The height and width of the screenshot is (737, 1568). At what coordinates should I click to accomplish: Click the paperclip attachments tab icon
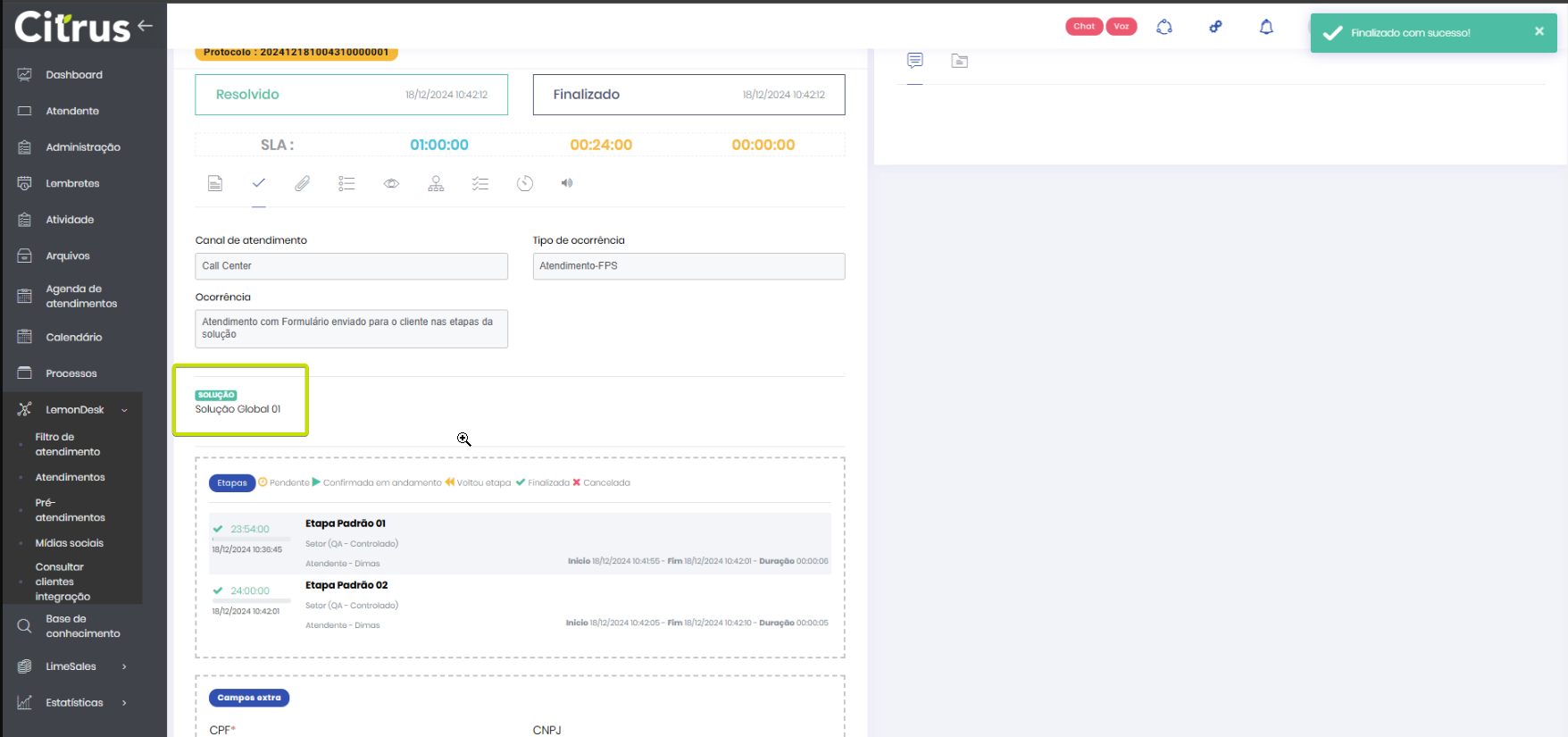tap(303, 183)
